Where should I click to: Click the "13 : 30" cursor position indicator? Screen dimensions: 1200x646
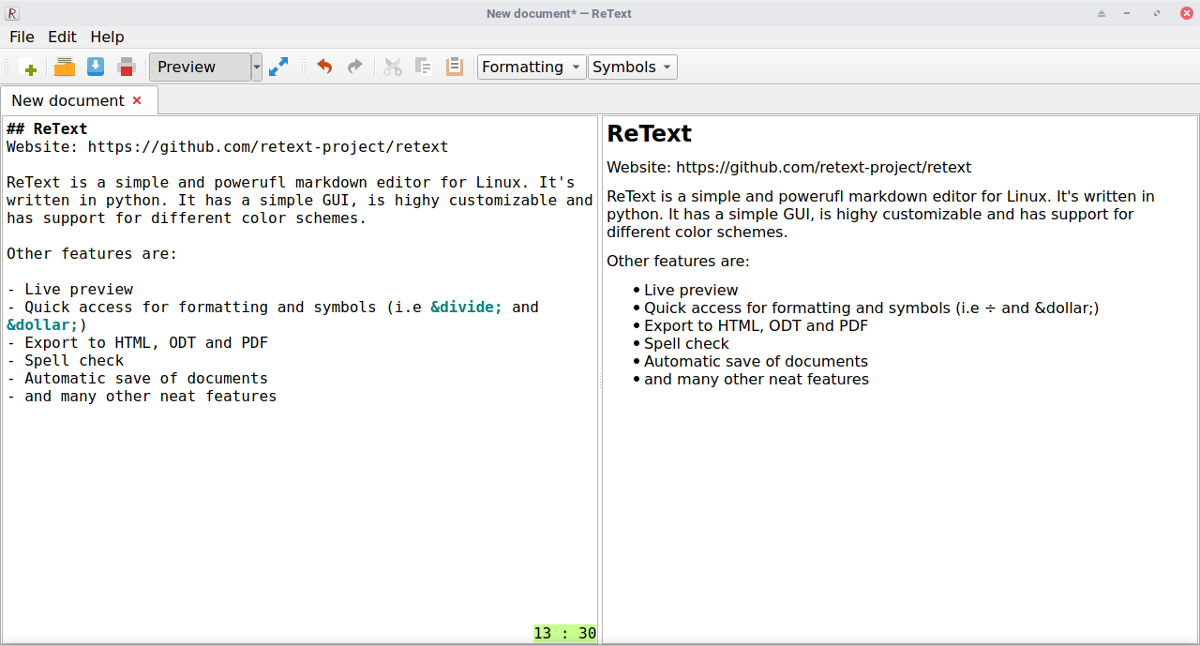click(565, 633)
